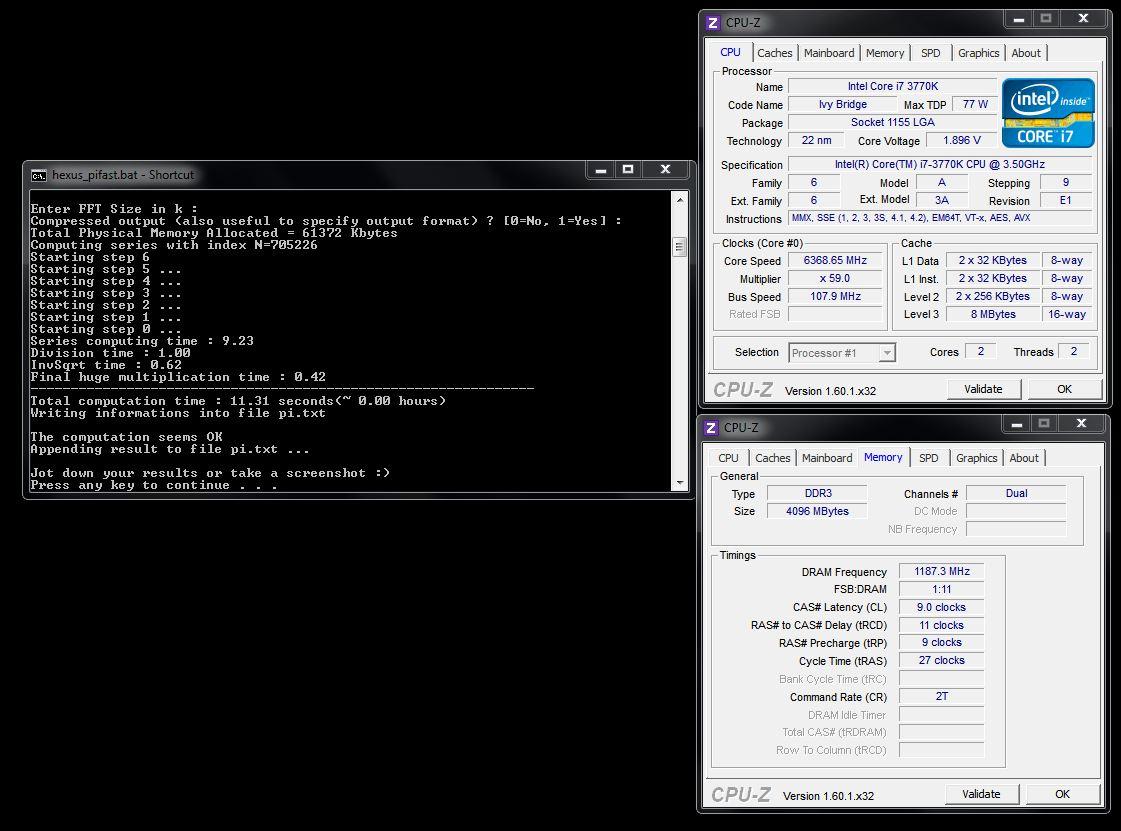Close the bottom CPU-Z Memory window

[x=1081, y=423]
